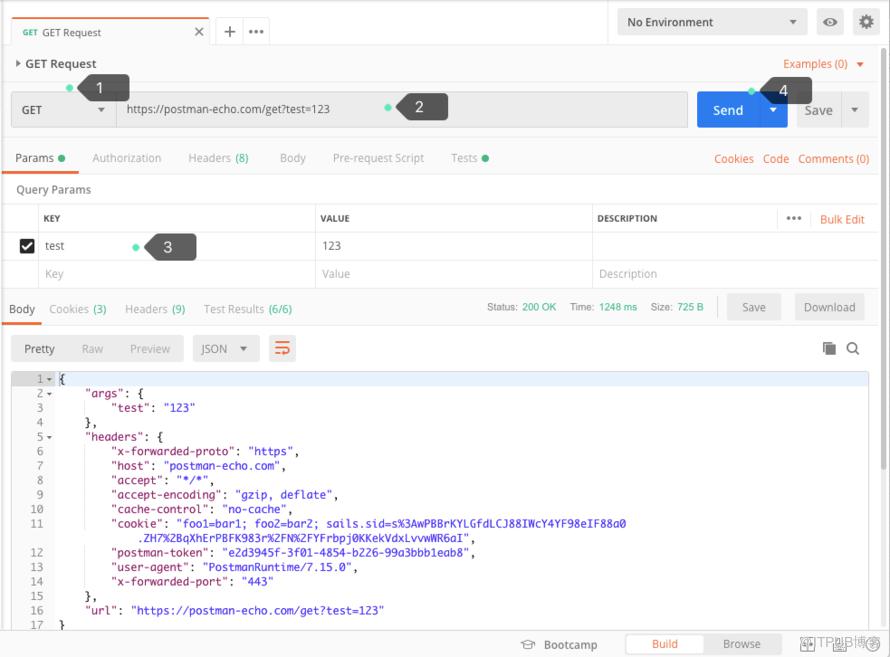Click the vertical scrollbar on right edge
This screenshot has width=890, height=657.
pyautogui.click(x=883, y=258)
